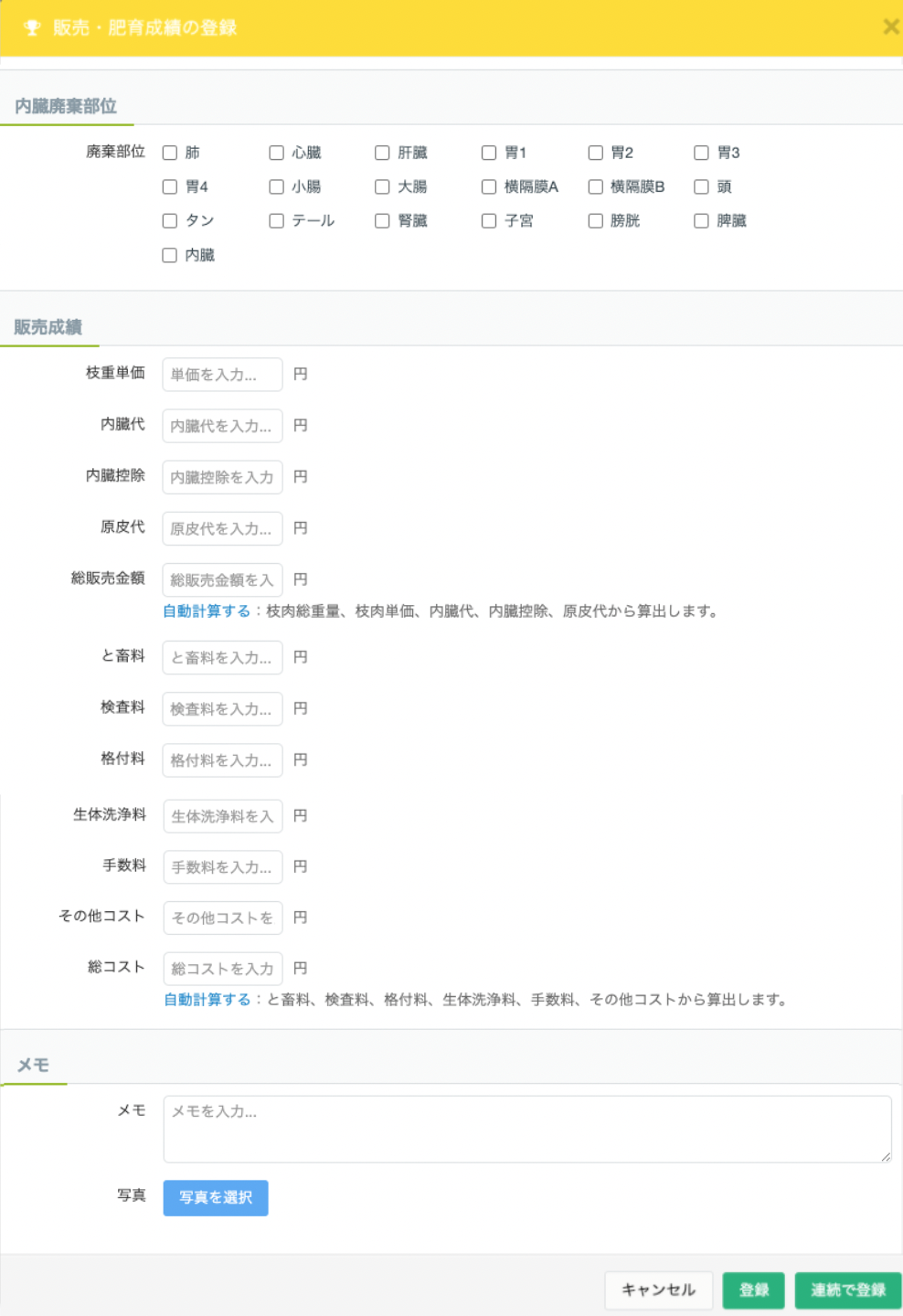The width and height of the screenshot is (903, 1316).
Task: Select the 格付料 input field
Action: click(x=222, y=759)
